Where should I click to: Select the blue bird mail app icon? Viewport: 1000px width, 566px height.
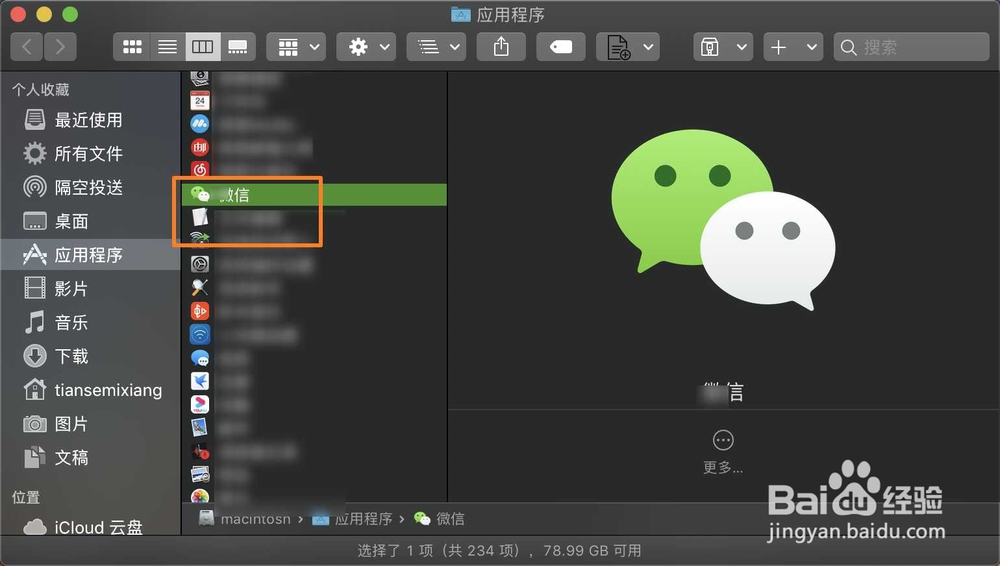tap(200, 381)
